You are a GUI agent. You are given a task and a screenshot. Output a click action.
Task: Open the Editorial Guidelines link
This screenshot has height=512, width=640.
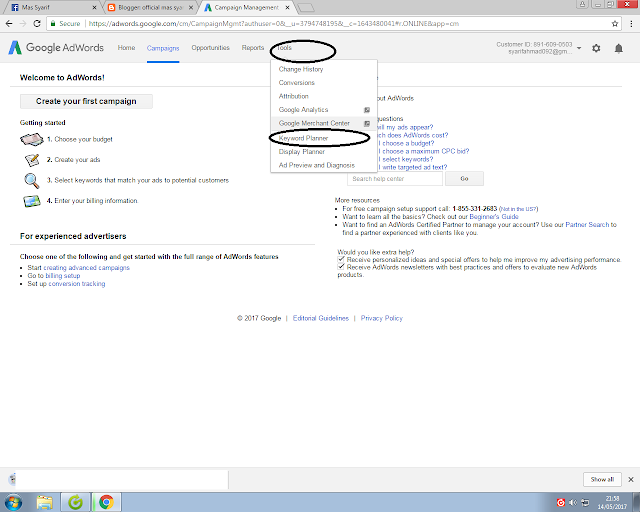click(321, 318)
